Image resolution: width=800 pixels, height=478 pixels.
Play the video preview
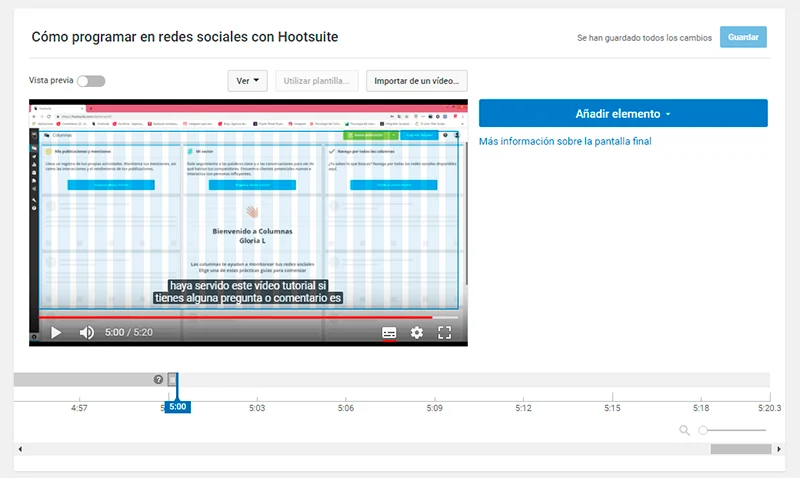[56, 332]
